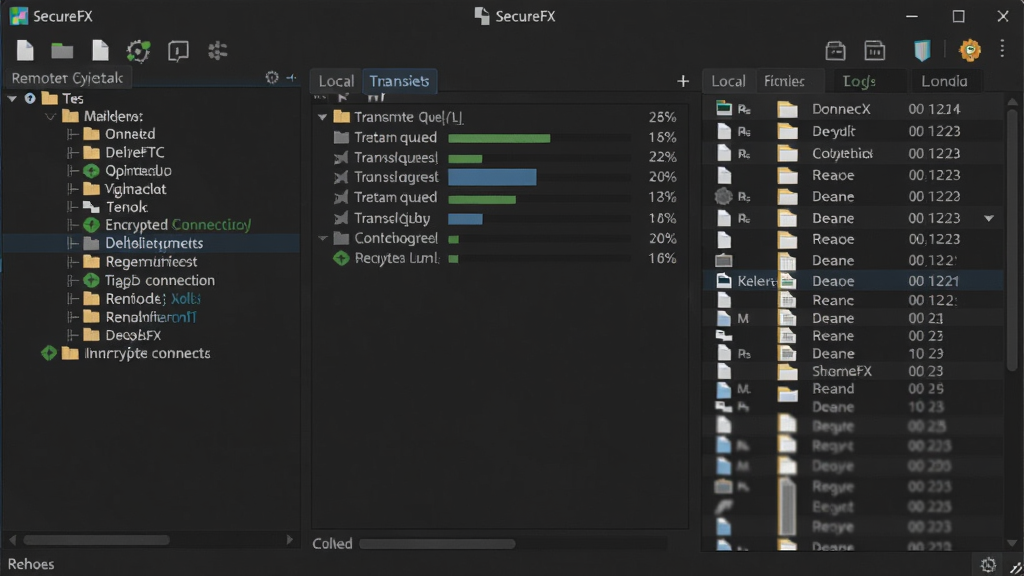Click the gear icon in Remote panel header
This screenshot has height=576, width=1024.
272,78
